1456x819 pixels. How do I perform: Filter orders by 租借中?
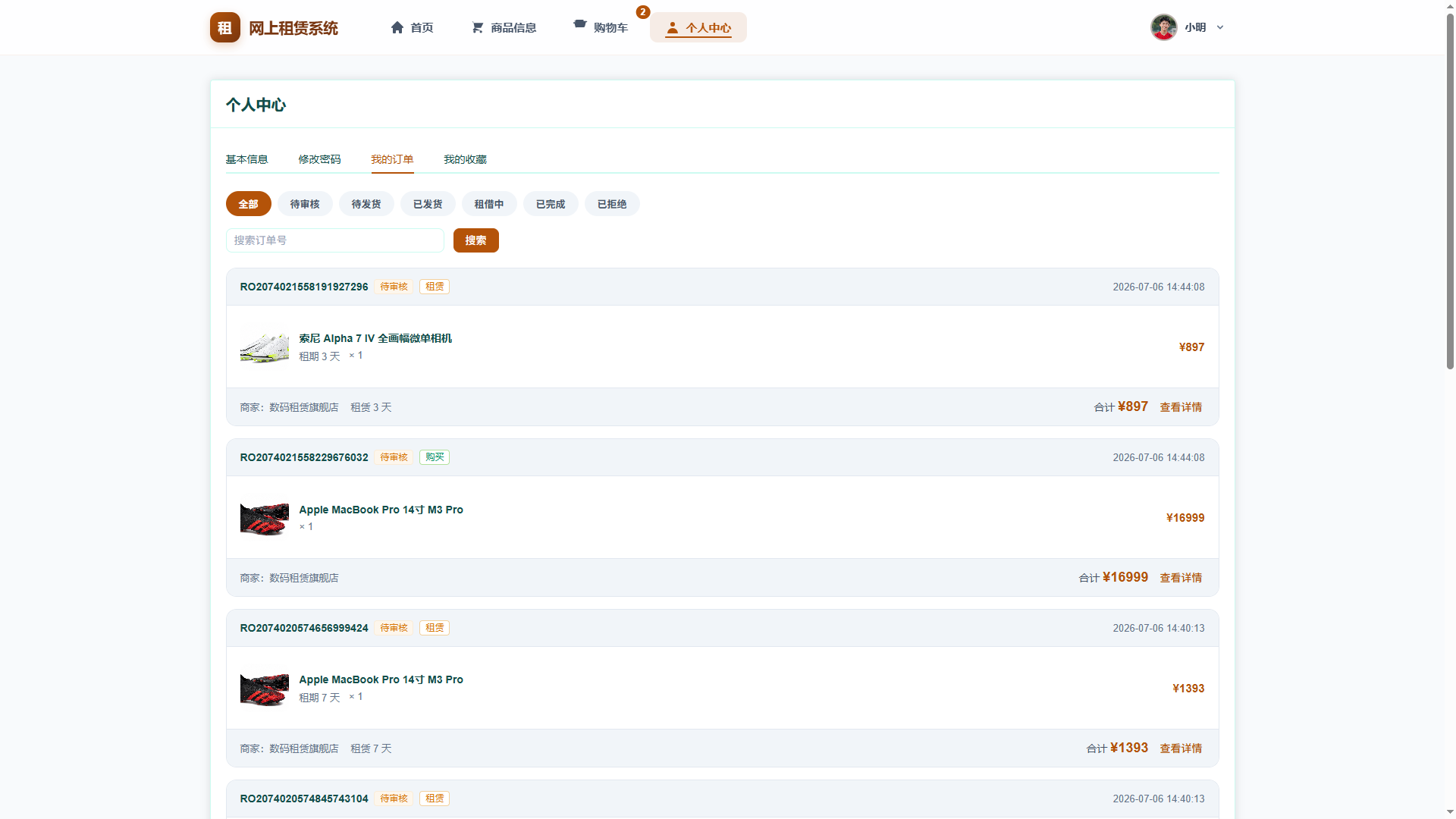point(489,204)
